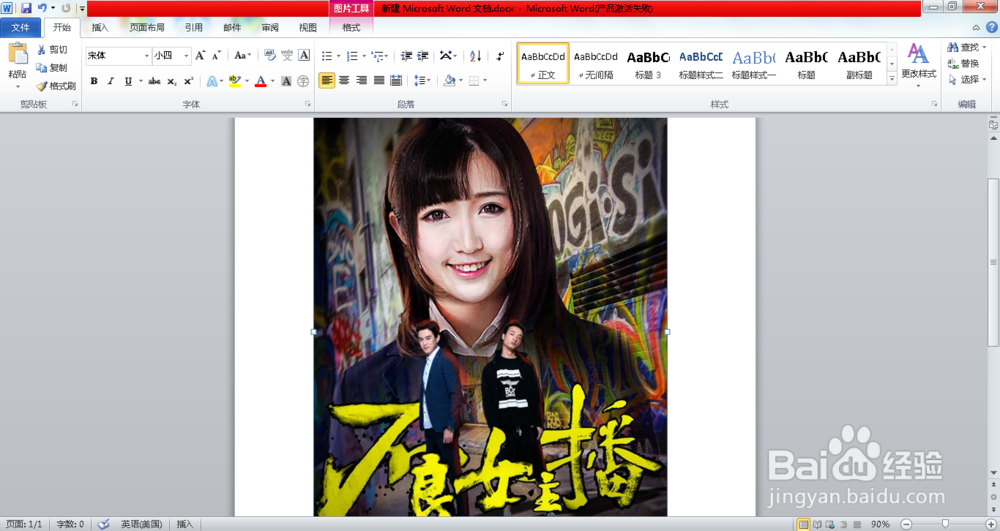This screenshot has height=531, width=1000.
Task: Click the Subscript x₂ icon
Action: click(172, 81)
